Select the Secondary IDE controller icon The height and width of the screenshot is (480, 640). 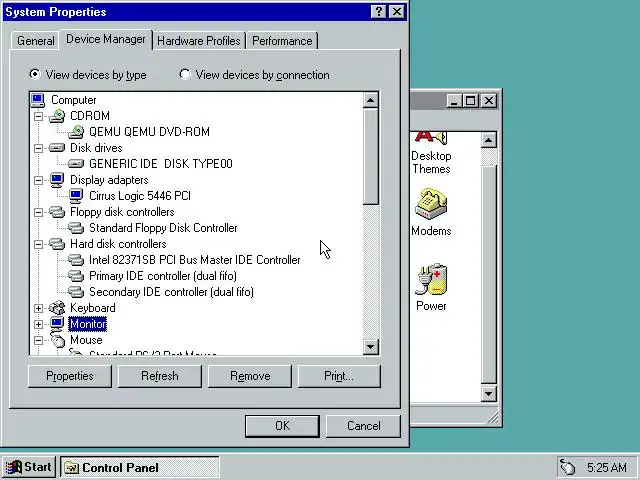(76, 292)
